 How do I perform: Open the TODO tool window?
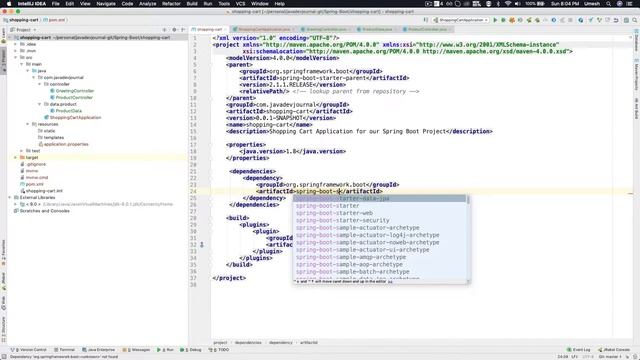[219, 350]
